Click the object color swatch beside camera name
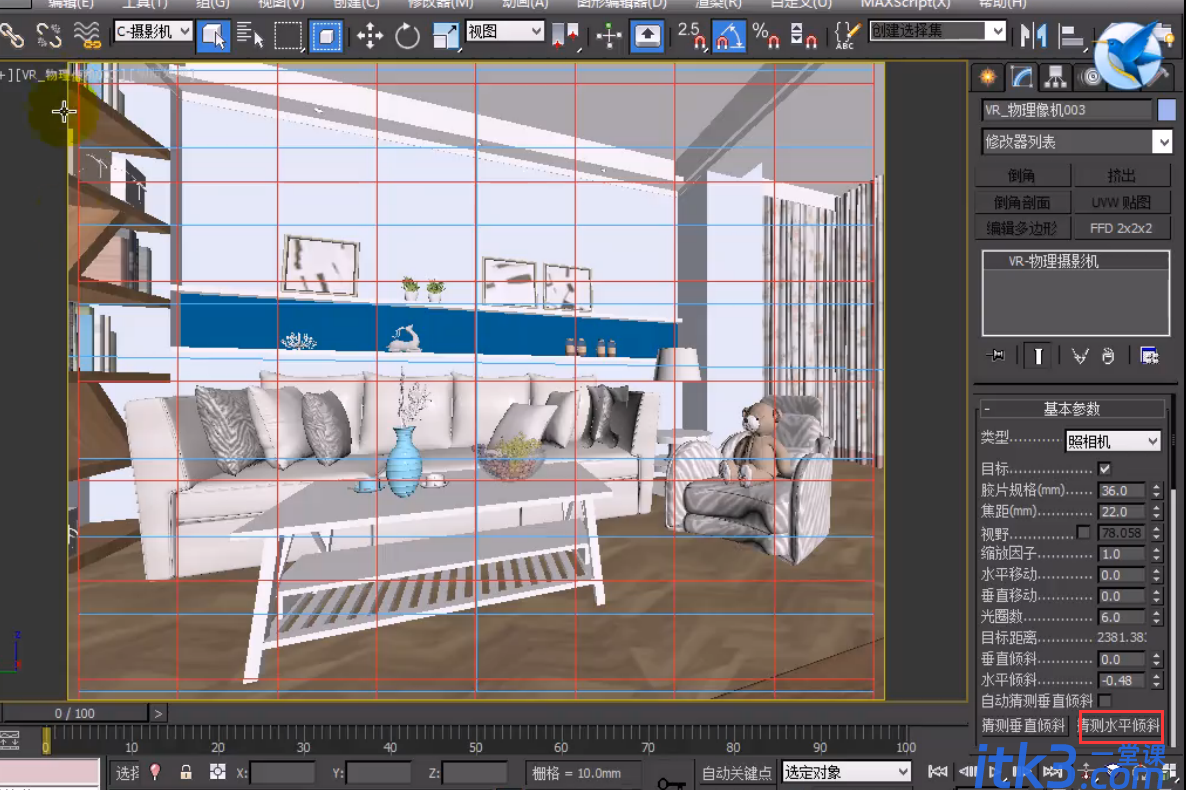 pyautogui.click(x=1166, y=110)
